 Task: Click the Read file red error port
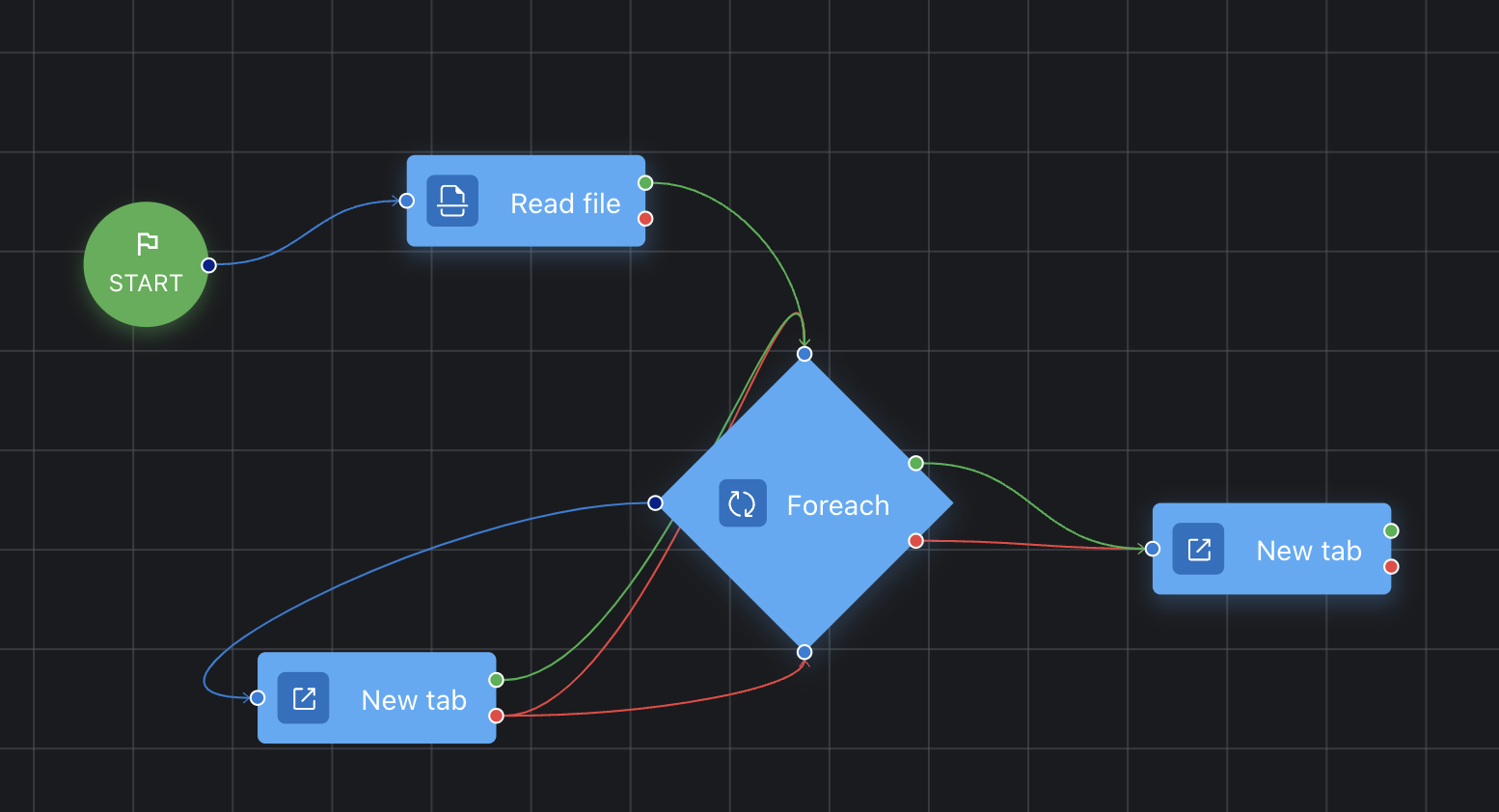click(645, 219)
